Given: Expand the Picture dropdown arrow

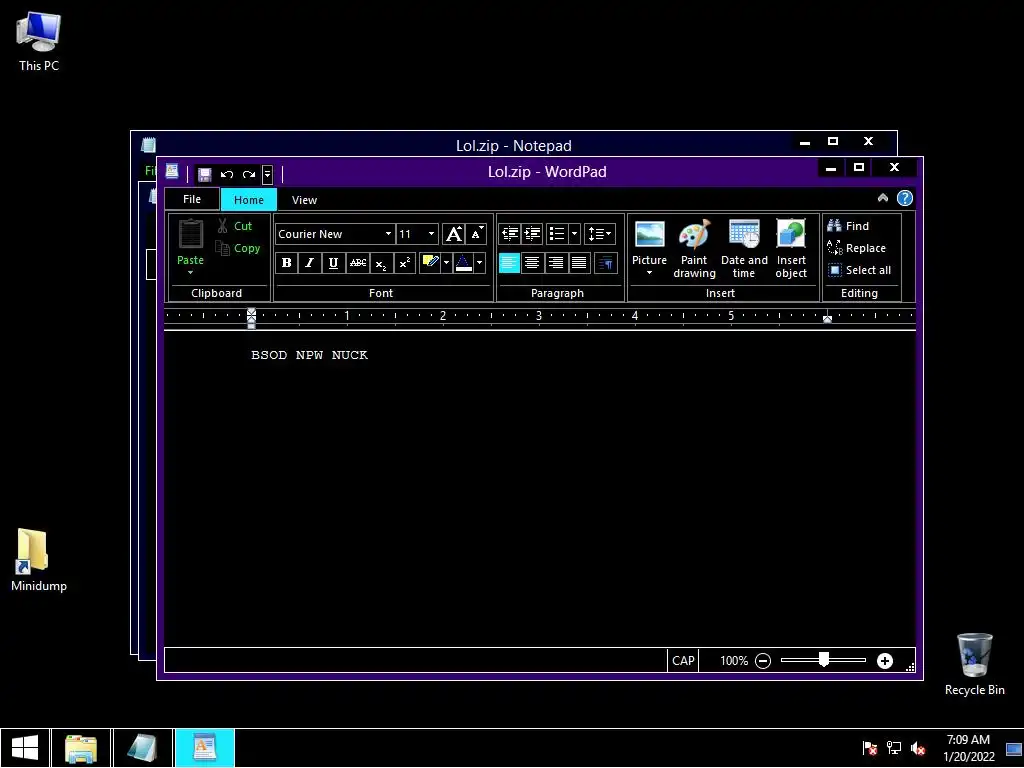Looking at the screenshot, I should (649, 273).
